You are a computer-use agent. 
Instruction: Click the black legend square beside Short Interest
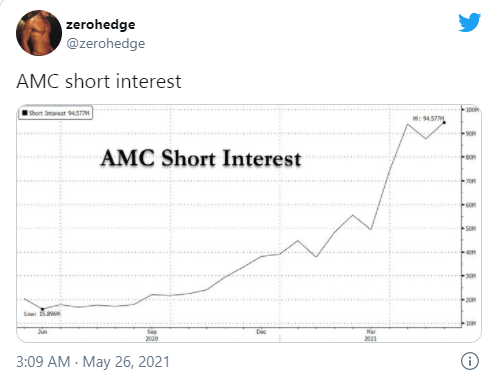(x=25, y=113)
